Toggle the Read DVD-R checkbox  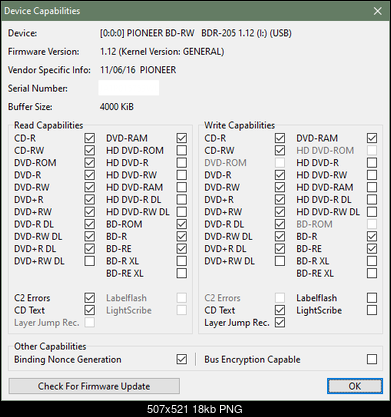[90, 175]
